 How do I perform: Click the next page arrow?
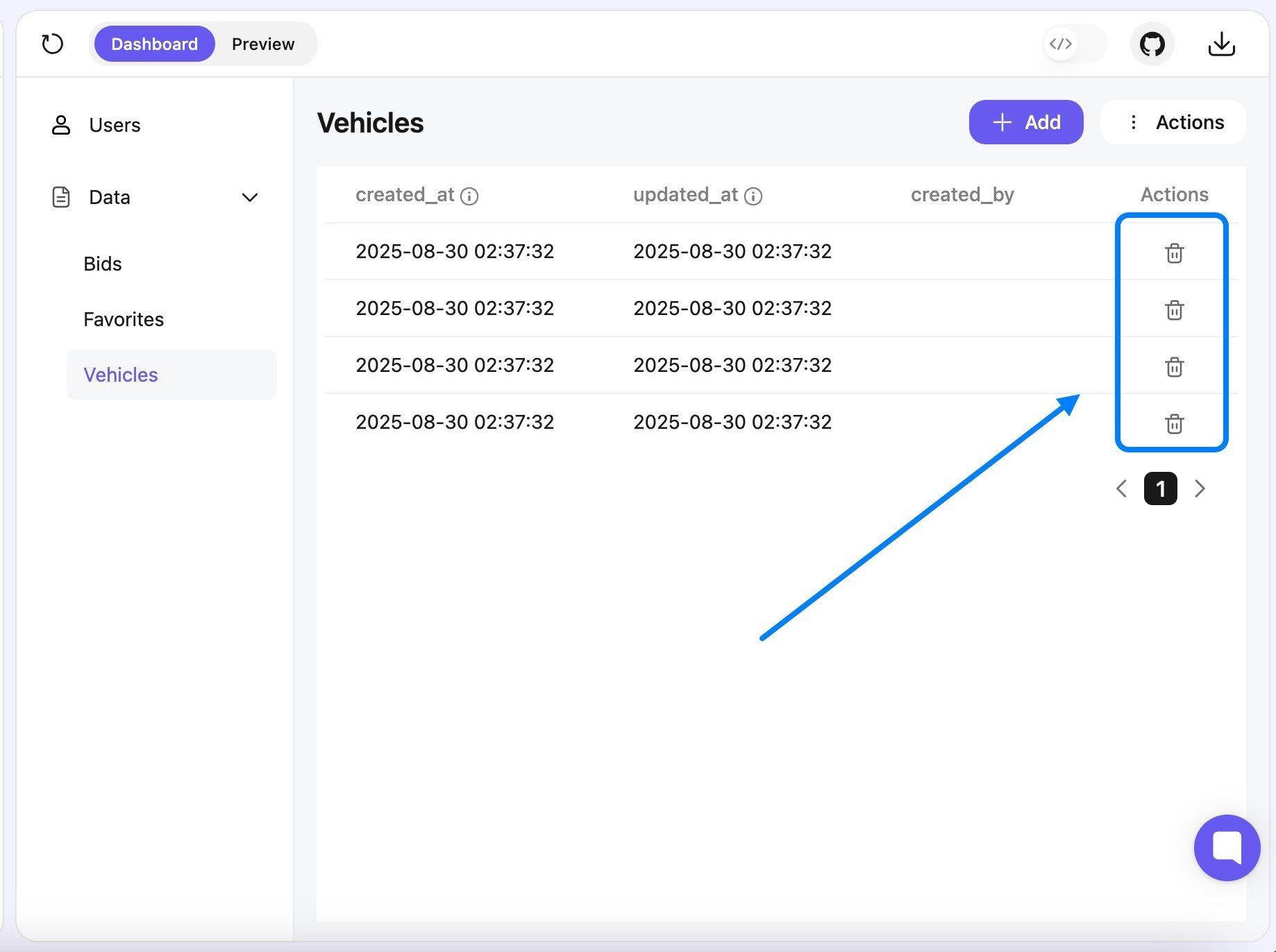click(x=1200, y=488)
